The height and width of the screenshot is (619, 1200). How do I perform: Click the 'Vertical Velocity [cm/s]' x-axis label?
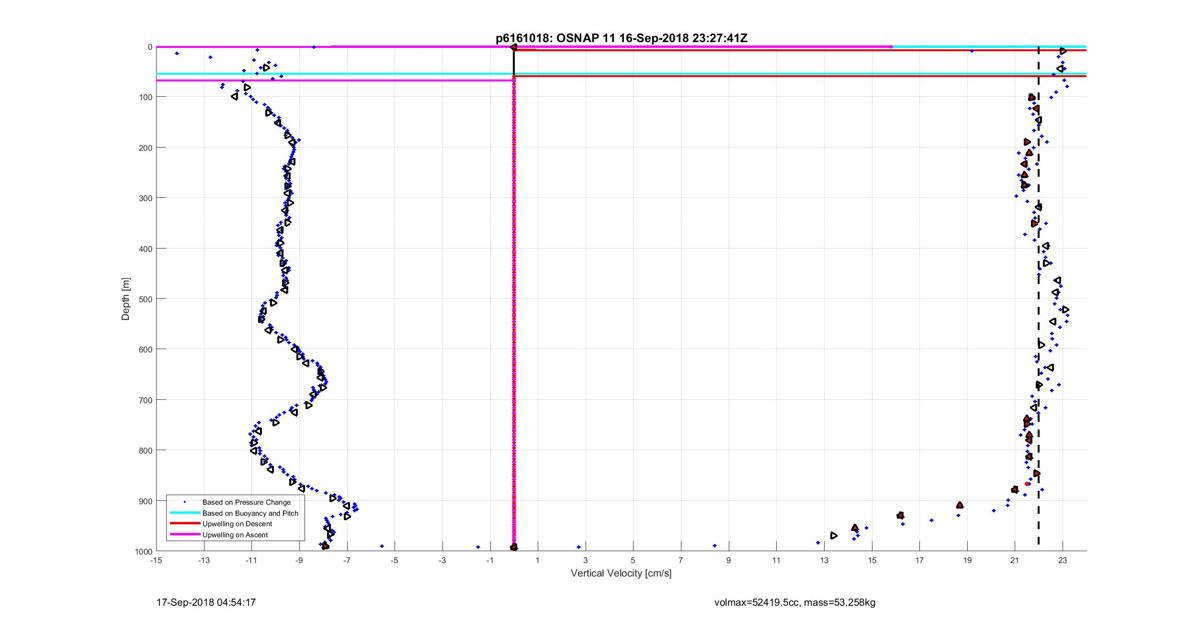click(621, 573)
